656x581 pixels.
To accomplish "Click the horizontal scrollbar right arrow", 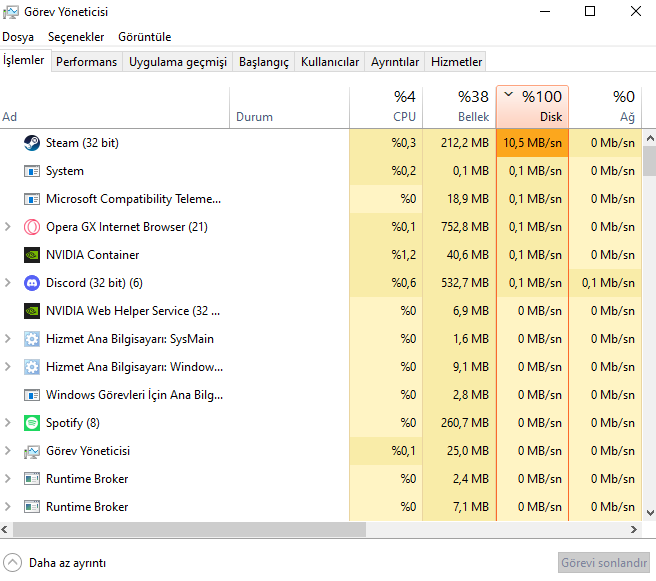I will pyautogui.click(x=633, y=529).
